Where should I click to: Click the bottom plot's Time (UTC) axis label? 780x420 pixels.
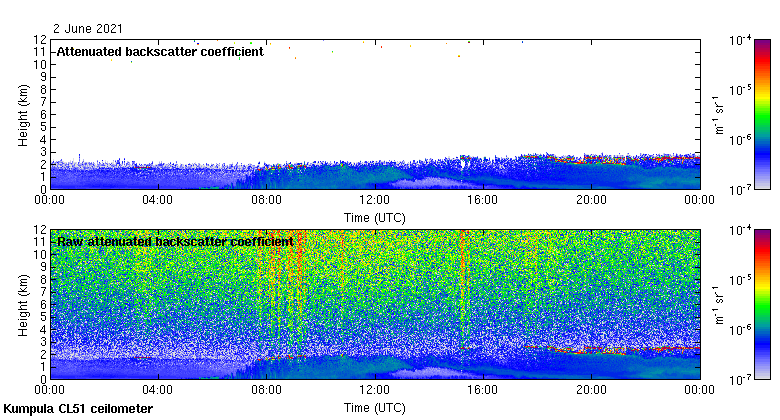[x=375, y=408]
